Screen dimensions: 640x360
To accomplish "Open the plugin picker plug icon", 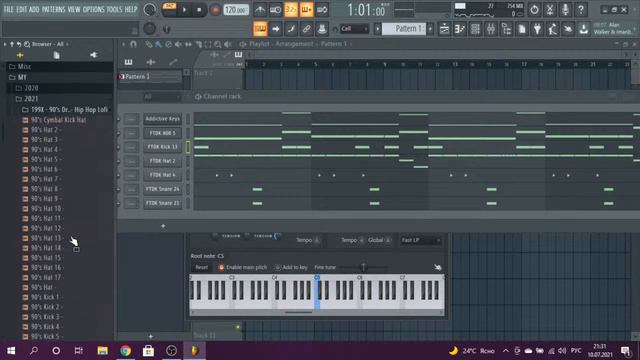I will (x=537, y=29).
